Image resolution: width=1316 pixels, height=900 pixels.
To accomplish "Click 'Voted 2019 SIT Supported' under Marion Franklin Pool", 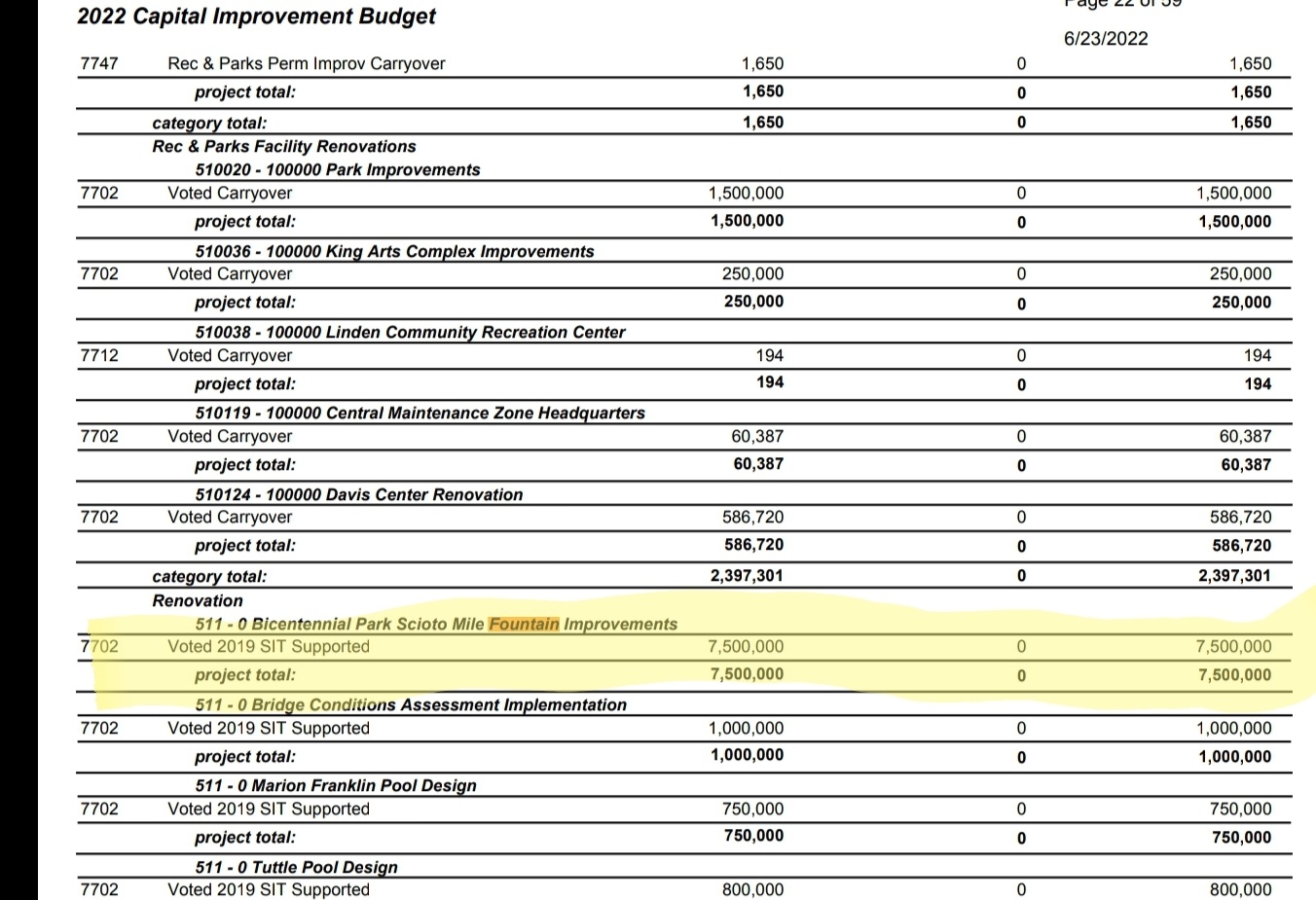I will [x=269, y=810].
